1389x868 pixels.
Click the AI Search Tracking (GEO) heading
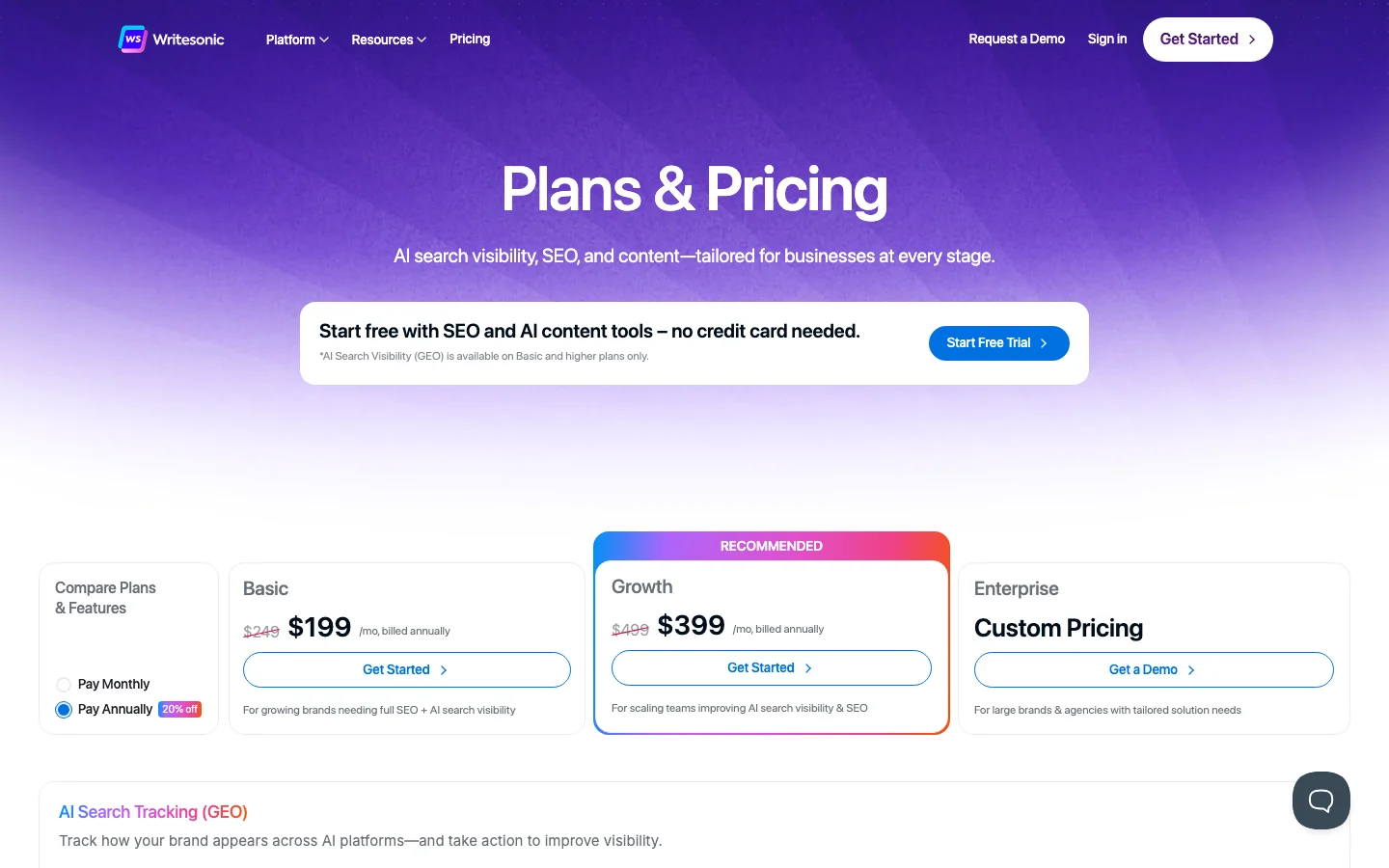click(x=152, y=812)
